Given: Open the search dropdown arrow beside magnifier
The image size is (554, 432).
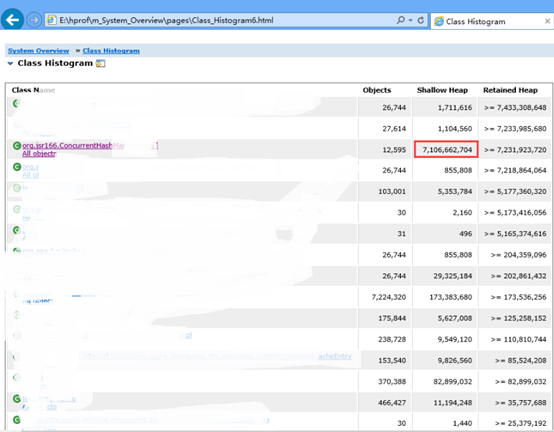Looking at the screenshot, I should (x=411, y=20).
